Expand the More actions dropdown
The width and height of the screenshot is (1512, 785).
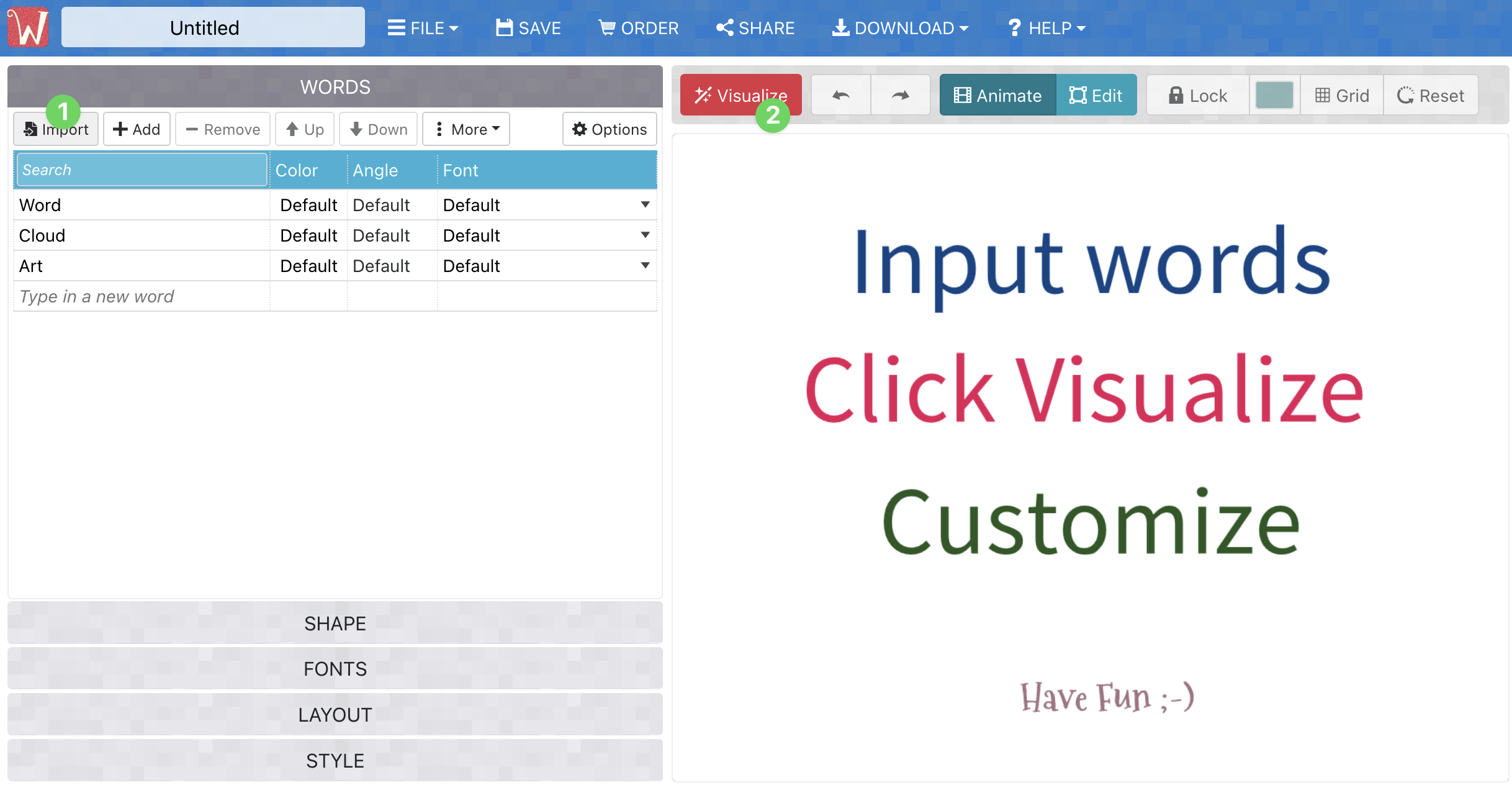(466, 129)
